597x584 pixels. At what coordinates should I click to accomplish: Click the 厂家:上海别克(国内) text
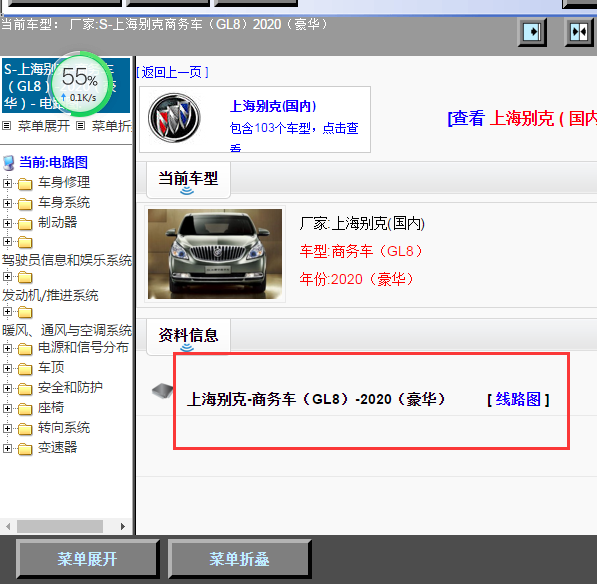pyautogui.click(x=362, y=223)
